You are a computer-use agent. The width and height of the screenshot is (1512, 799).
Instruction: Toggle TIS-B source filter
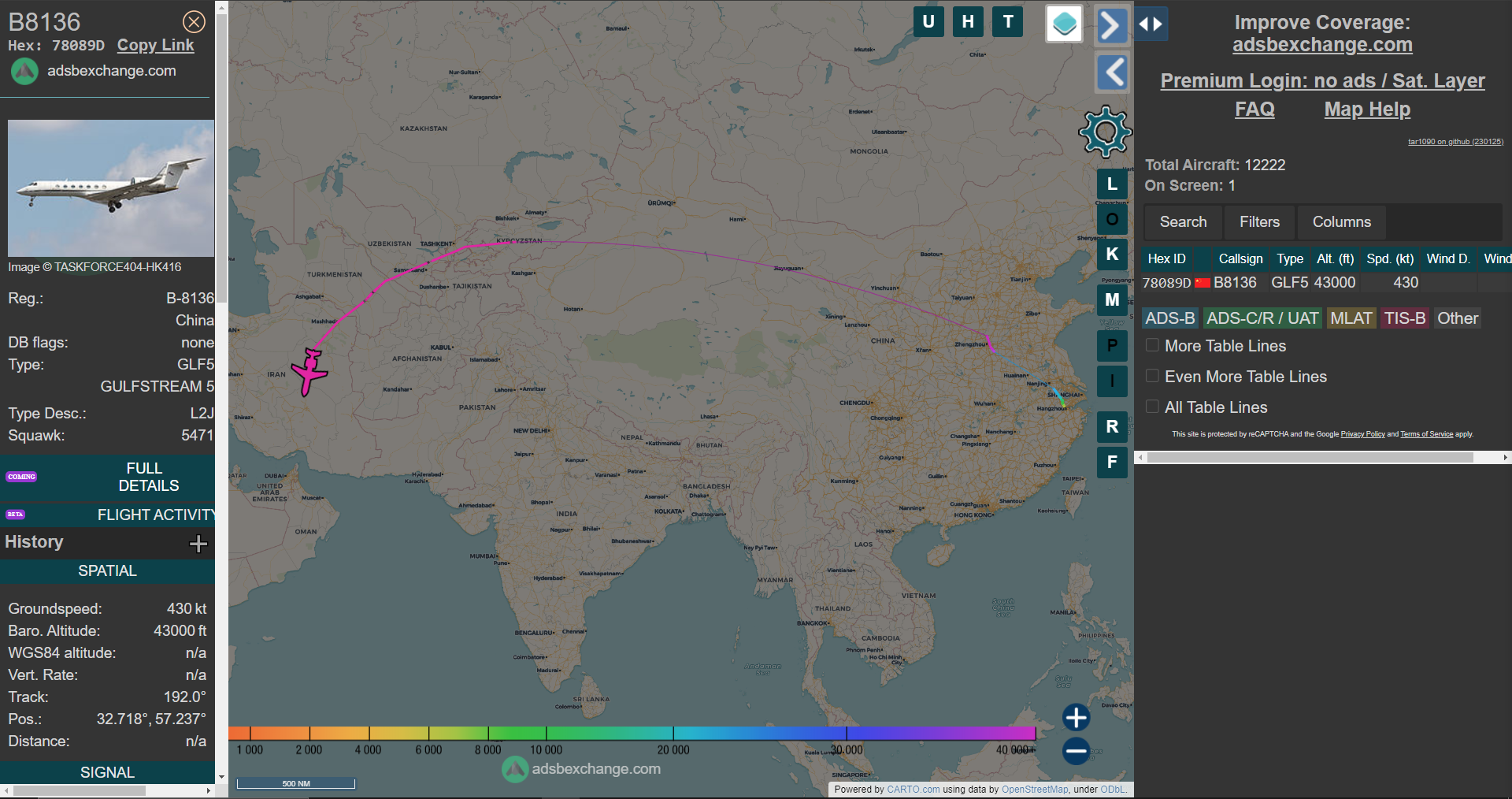point(1405,318)
